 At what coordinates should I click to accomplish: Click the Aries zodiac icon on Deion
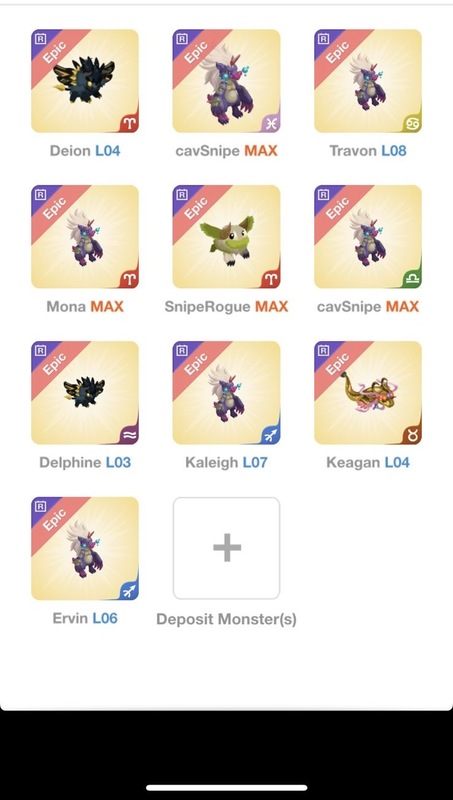129,124
